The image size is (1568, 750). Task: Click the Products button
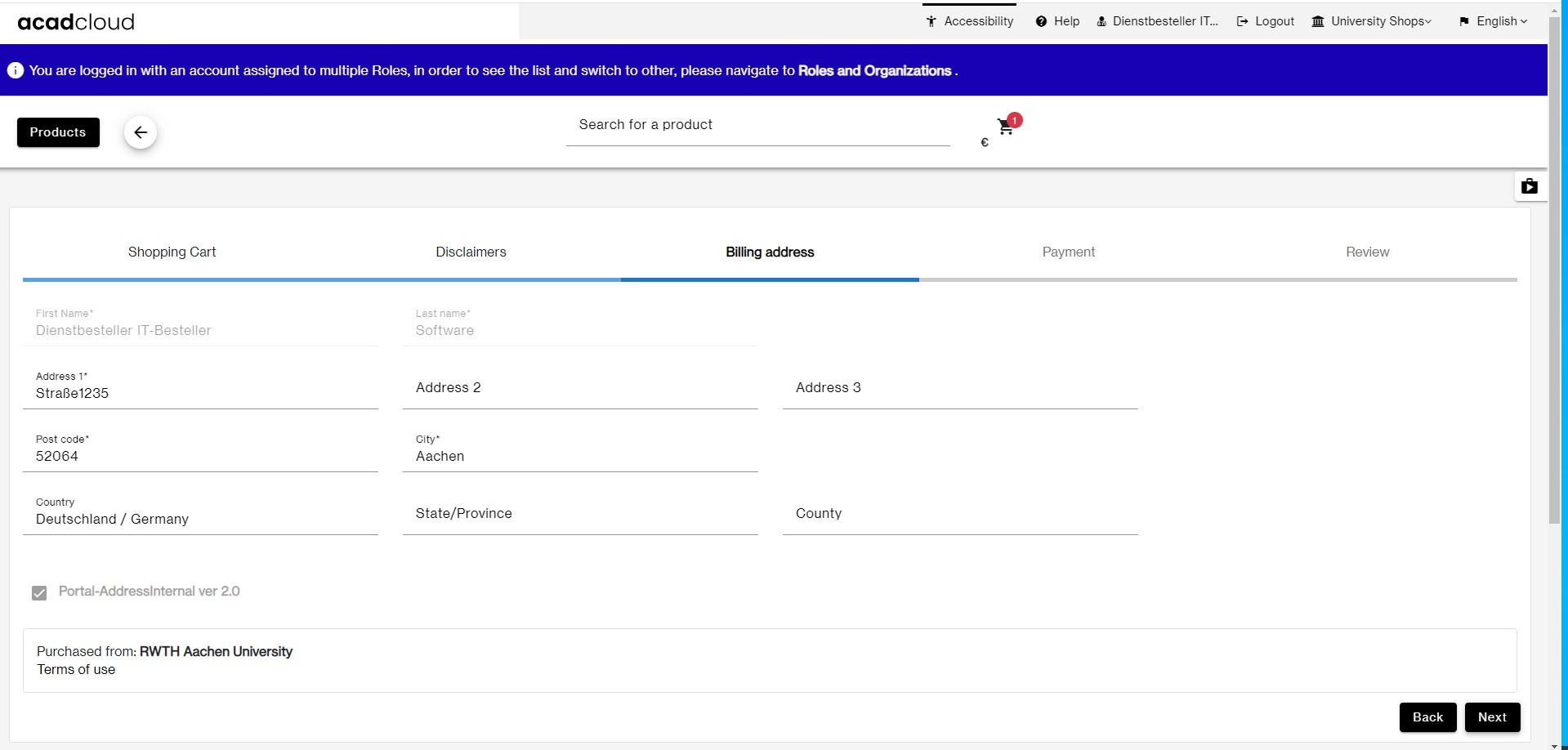click(58, 132)
